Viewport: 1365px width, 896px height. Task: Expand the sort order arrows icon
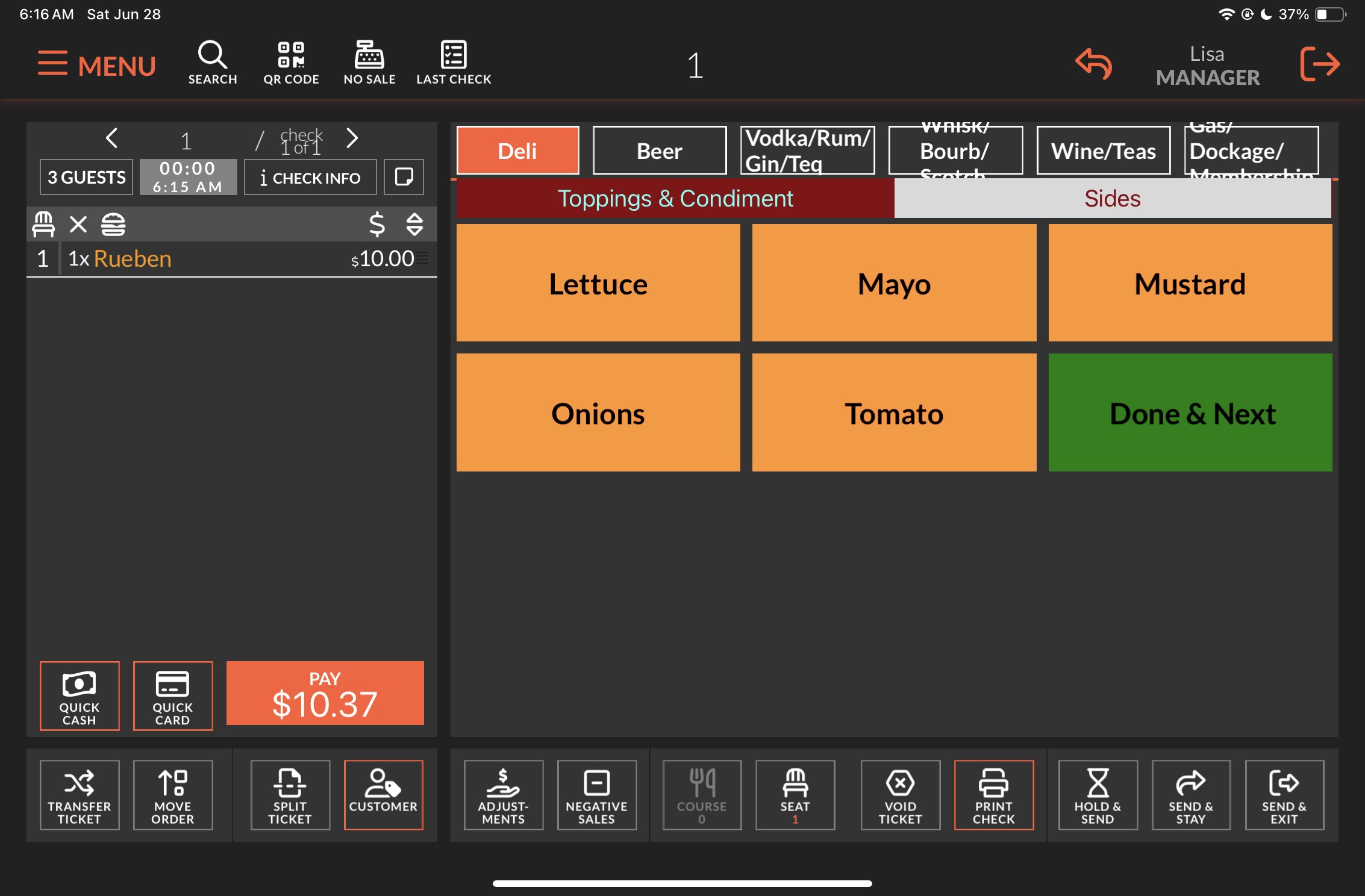pyautogui.click(x=414, y=225)
